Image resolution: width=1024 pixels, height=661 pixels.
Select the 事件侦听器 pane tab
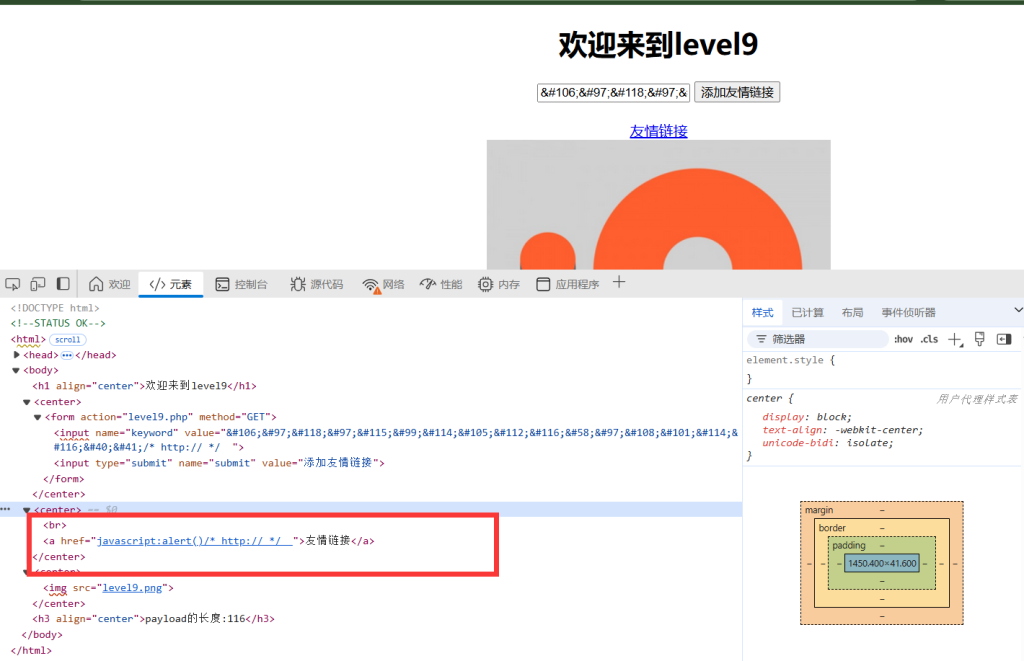click(908, 312)
